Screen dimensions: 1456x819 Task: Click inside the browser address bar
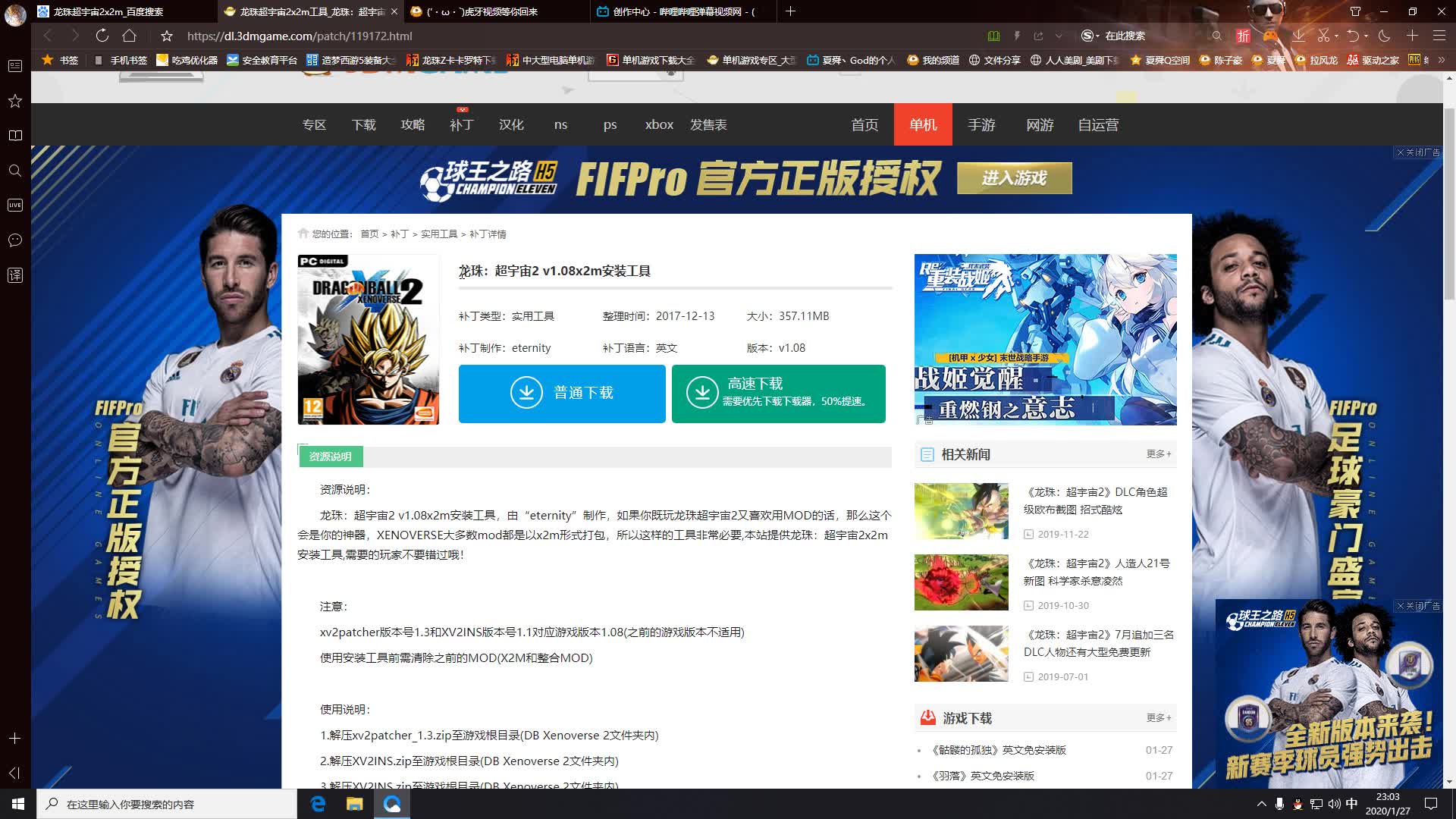[455, 36]
